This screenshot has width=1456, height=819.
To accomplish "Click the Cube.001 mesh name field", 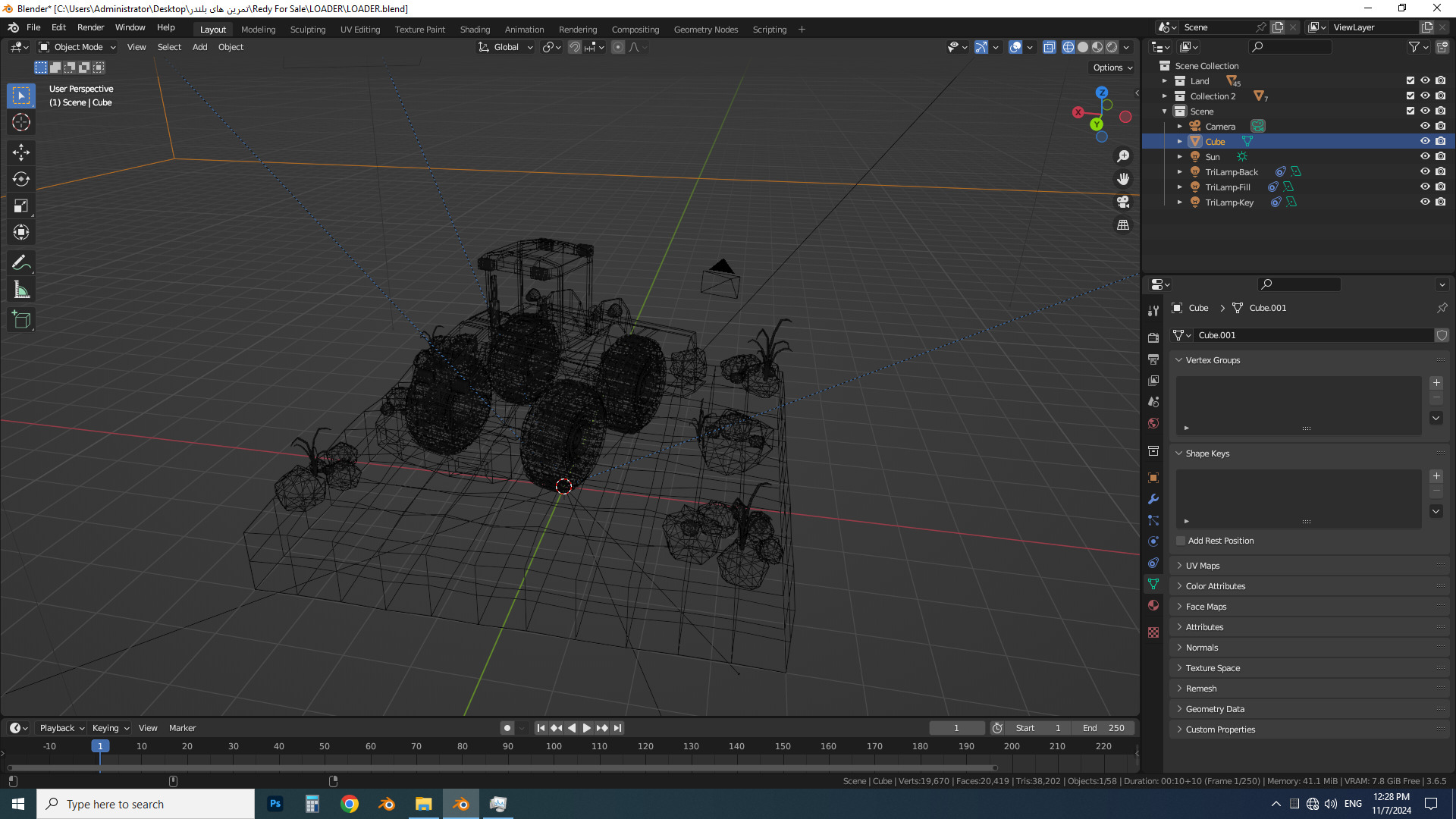I will click(1314, 335).
